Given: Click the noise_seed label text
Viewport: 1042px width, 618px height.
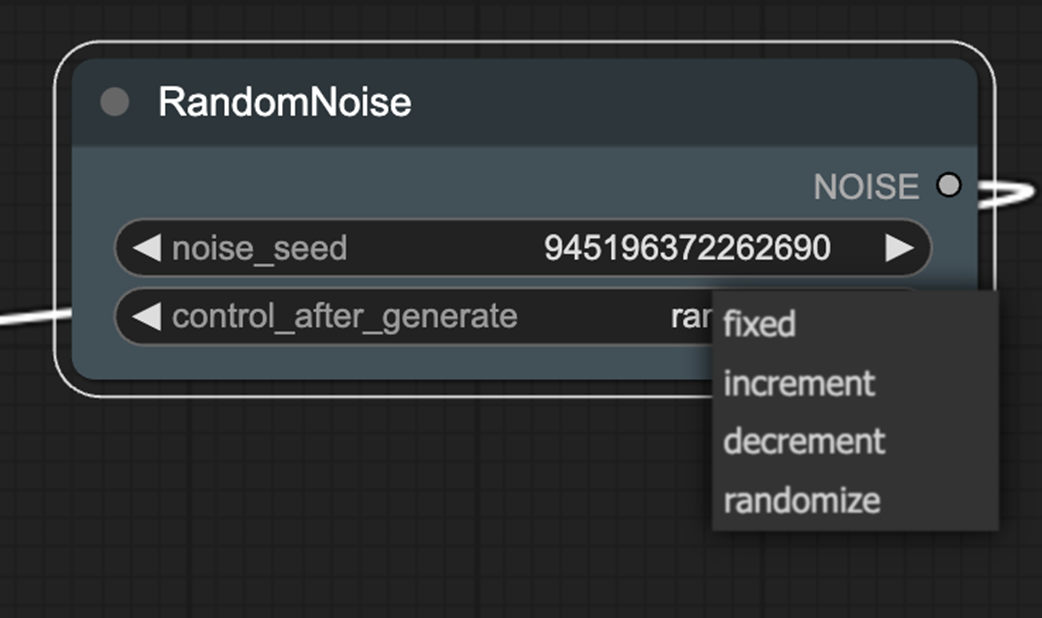Looking at the screenshot, I should [259, 248].
